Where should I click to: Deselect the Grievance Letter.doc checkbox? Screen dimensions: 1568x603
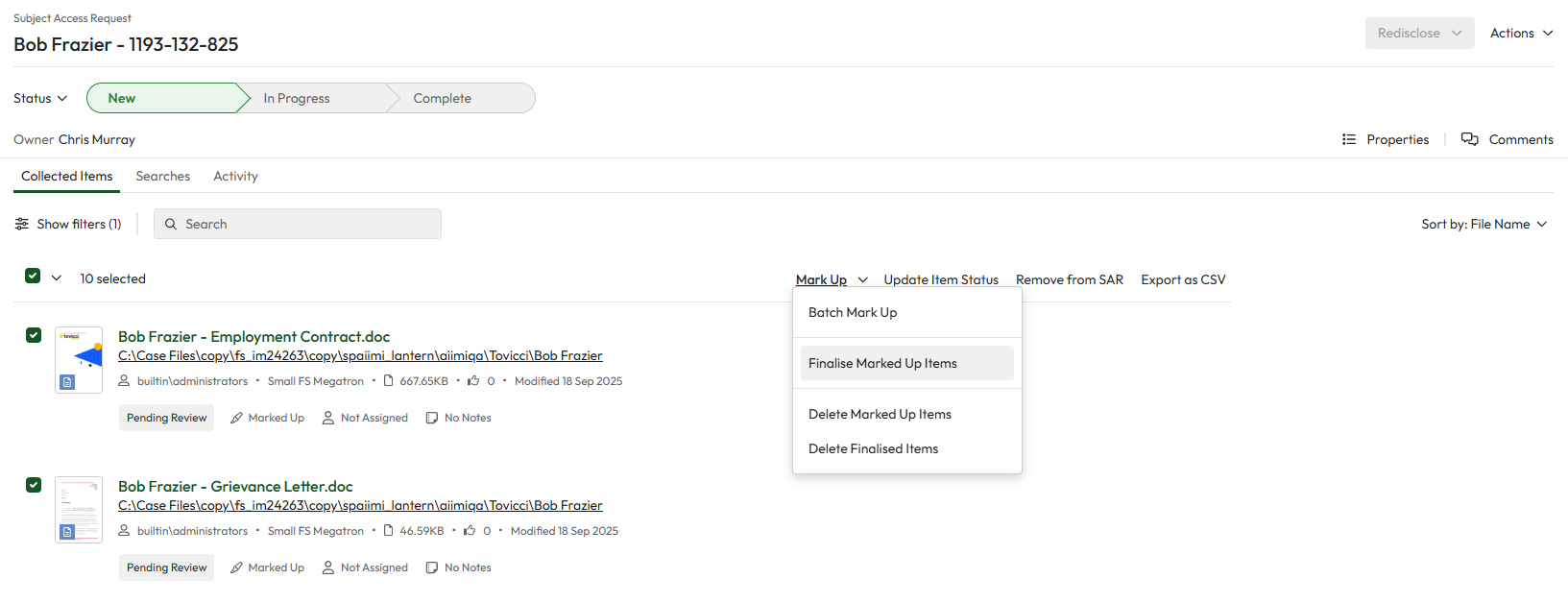[34, 485]
